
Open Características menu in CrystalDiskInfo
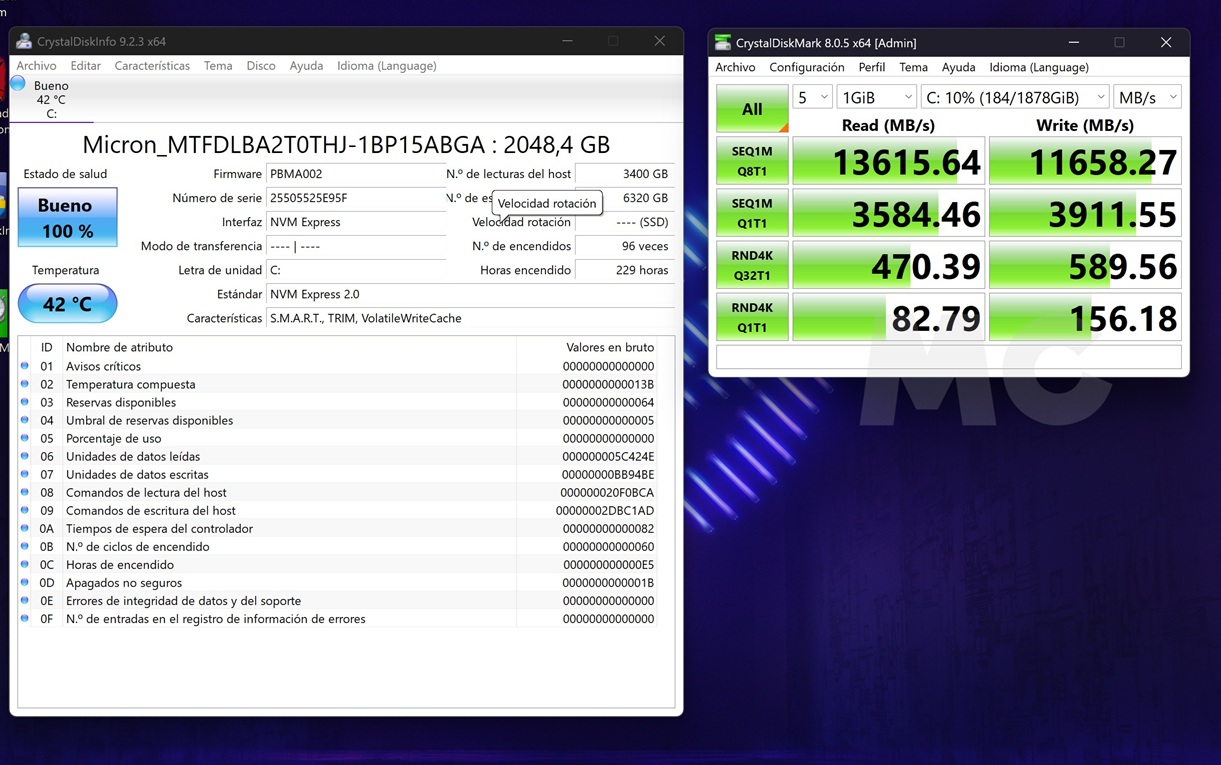pyautogui.click(x=152, y=66)
